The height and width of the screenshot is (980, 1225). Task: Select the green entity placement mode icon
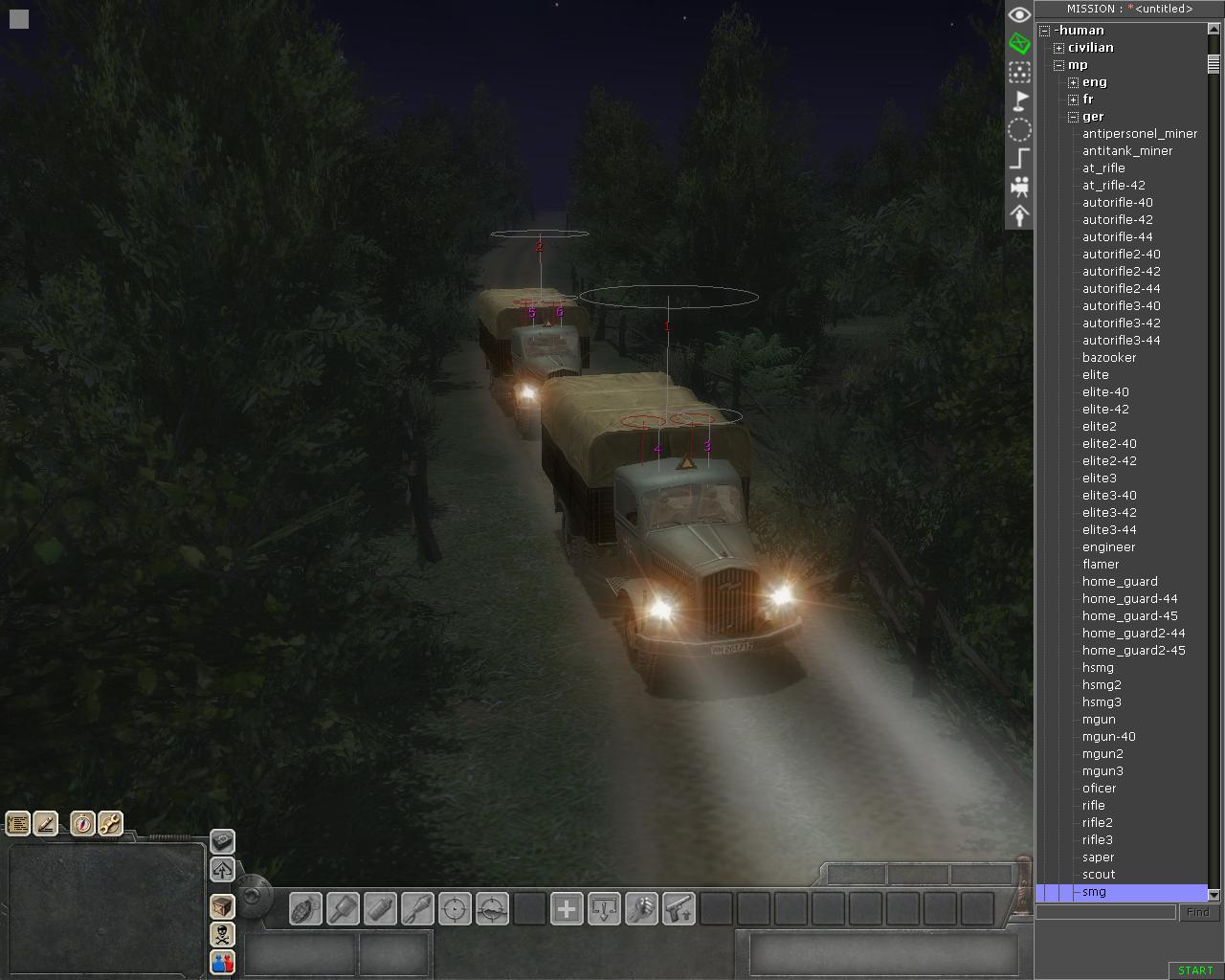pos(1019,43)
